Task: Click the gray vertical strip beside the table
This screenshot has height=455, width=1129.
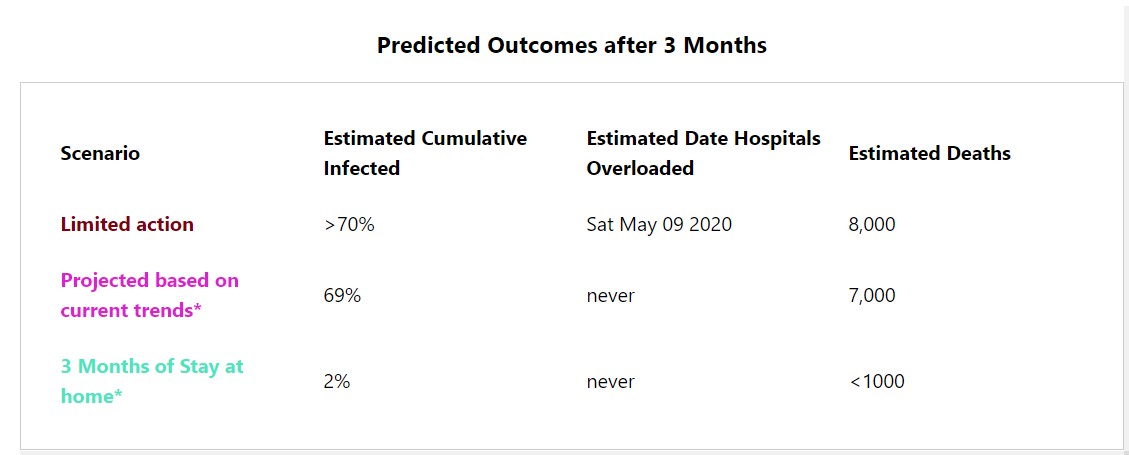Action: click(x=1126, y=250)
